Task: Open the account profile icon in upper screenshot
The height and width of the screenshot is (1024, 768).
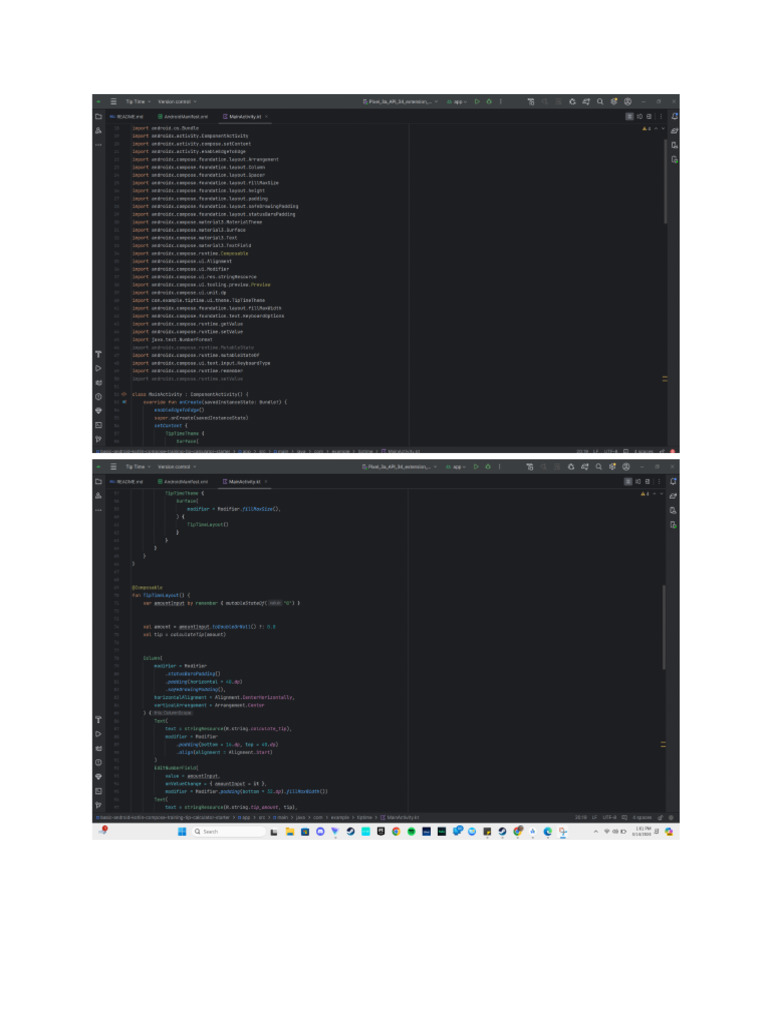Action: [x=628, y=101]
